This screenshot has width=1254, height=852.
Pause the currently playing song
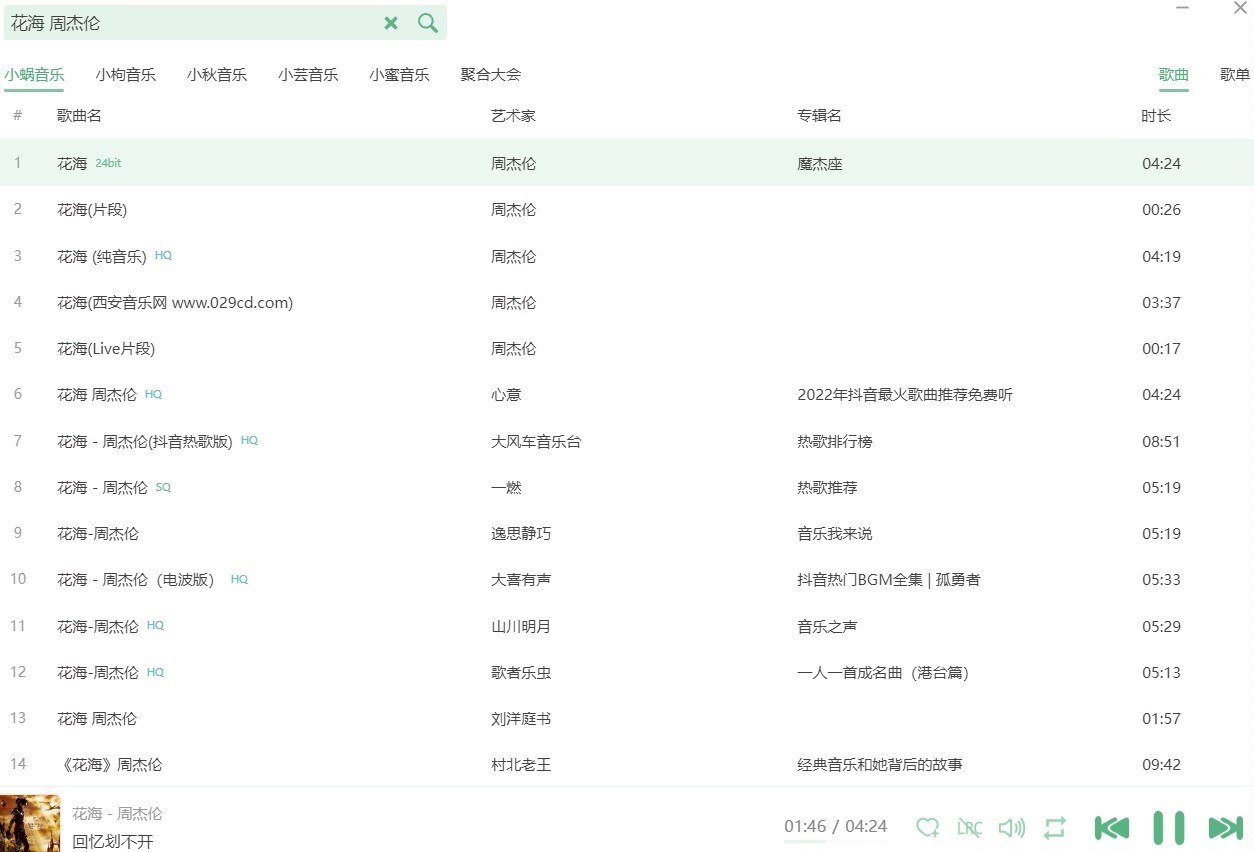coord(1168,827)
